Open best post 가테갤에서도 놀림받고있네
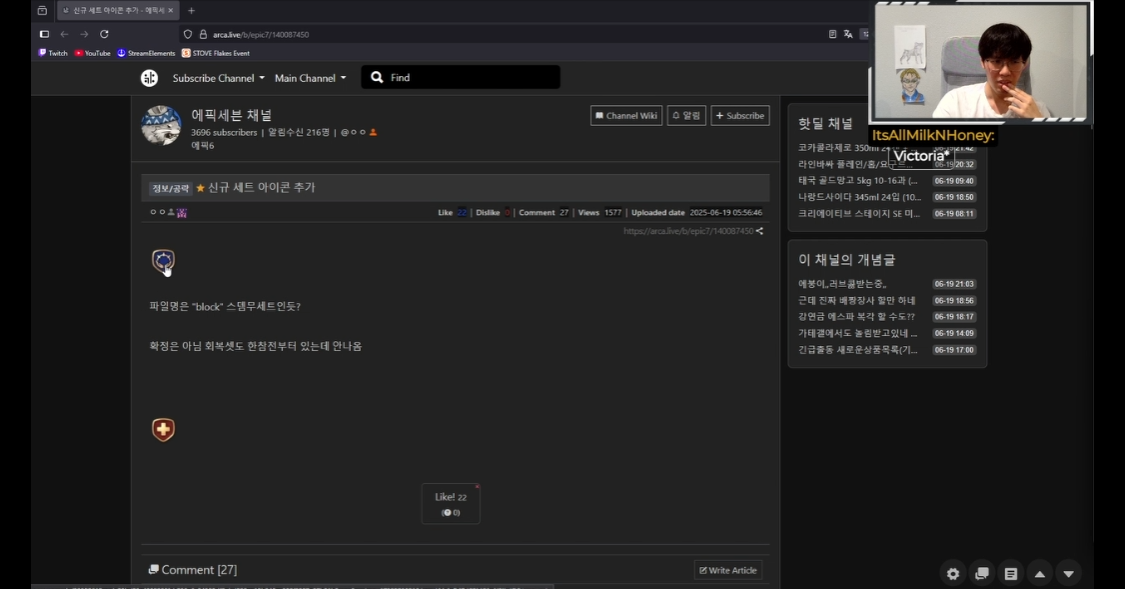 click(857, 333)
